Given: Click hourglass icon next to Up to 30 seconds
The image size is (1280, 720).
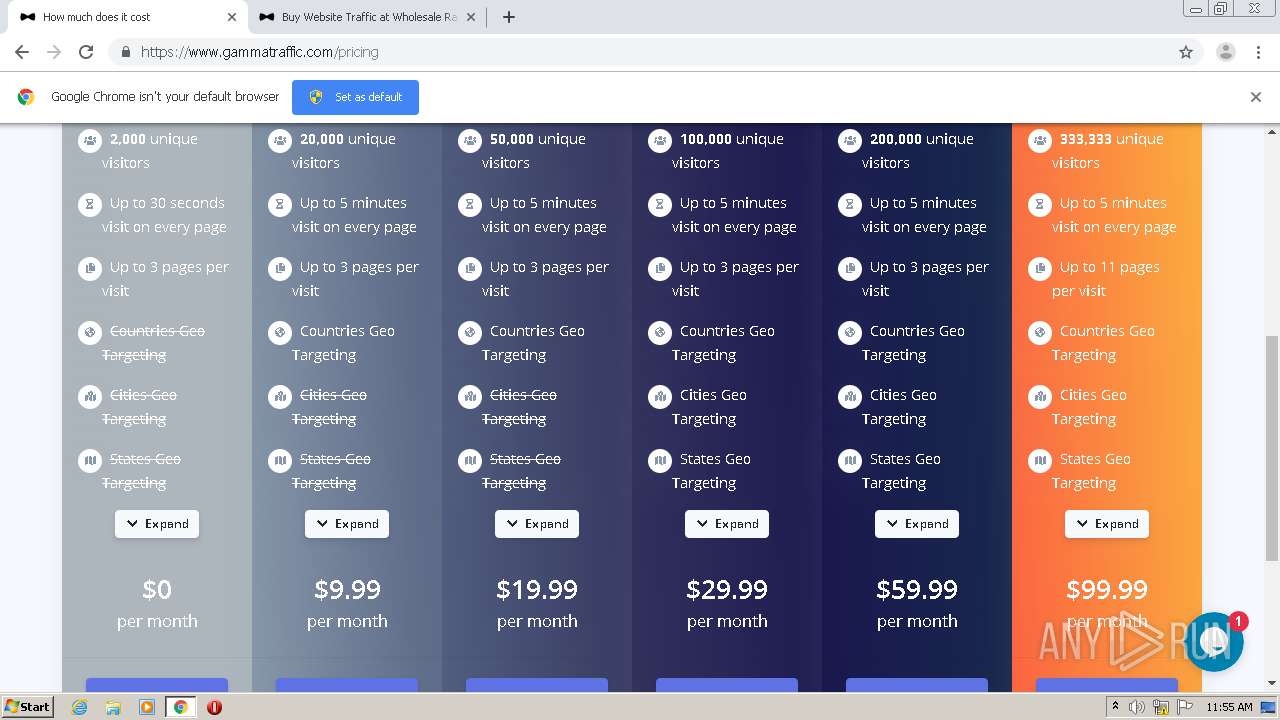Looking at the screenshot, I should coord(90,204).
